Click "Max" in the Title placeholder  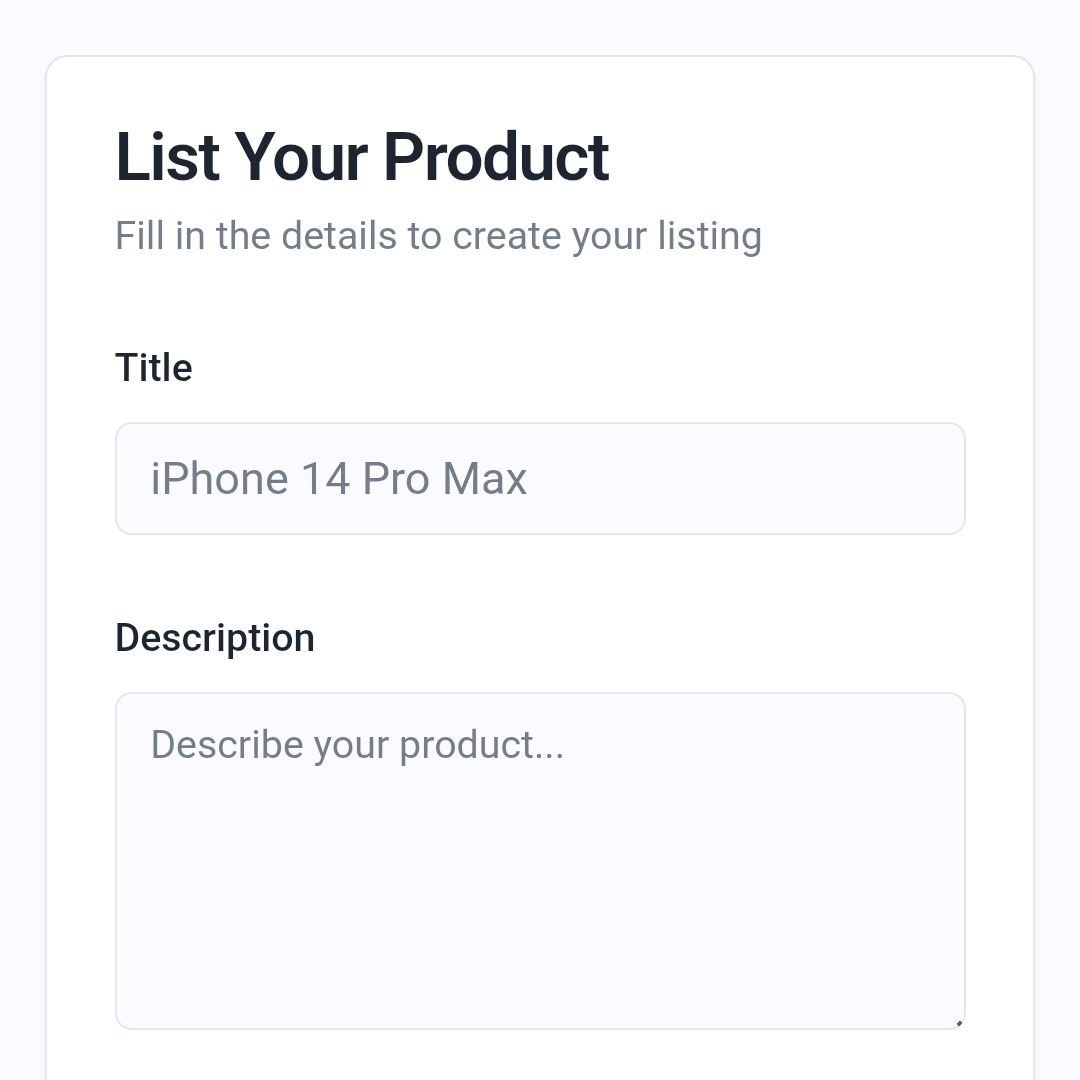click(485, 479)
